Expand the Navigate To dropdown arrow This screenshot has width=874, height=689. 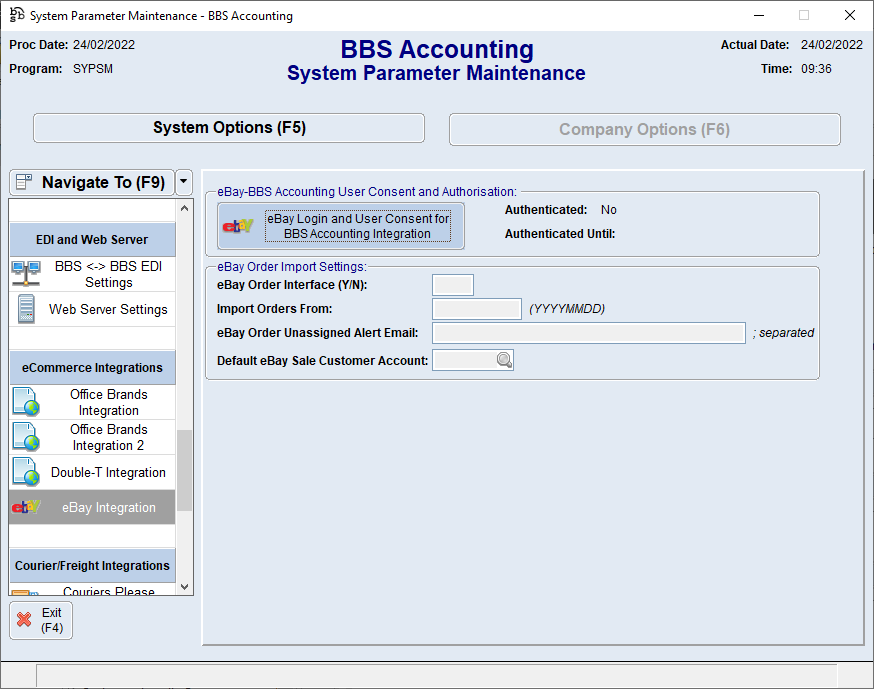tap(182, 182)
